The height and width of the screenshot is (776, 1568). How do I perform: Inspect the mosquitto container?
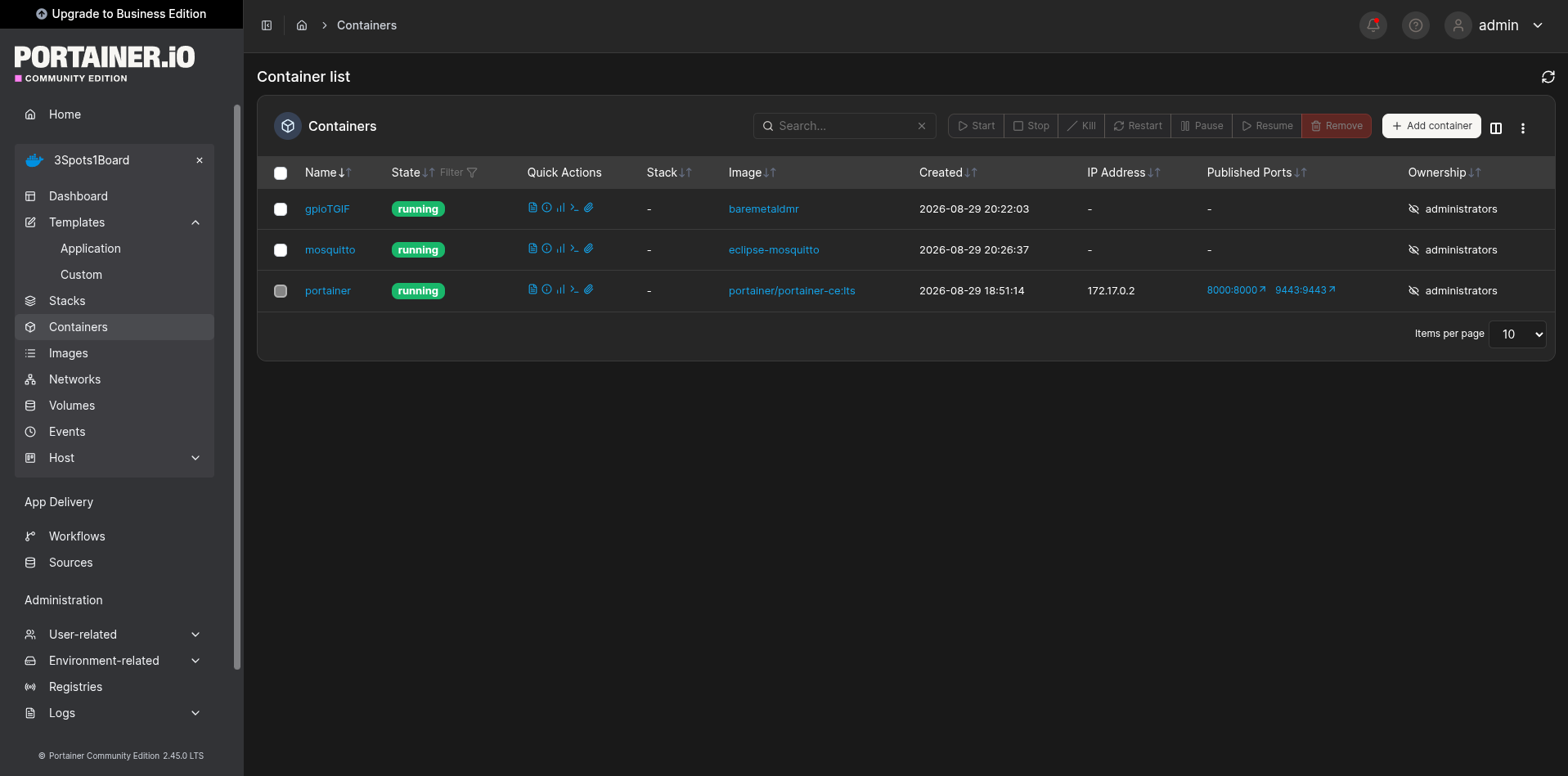click(546, 249)
